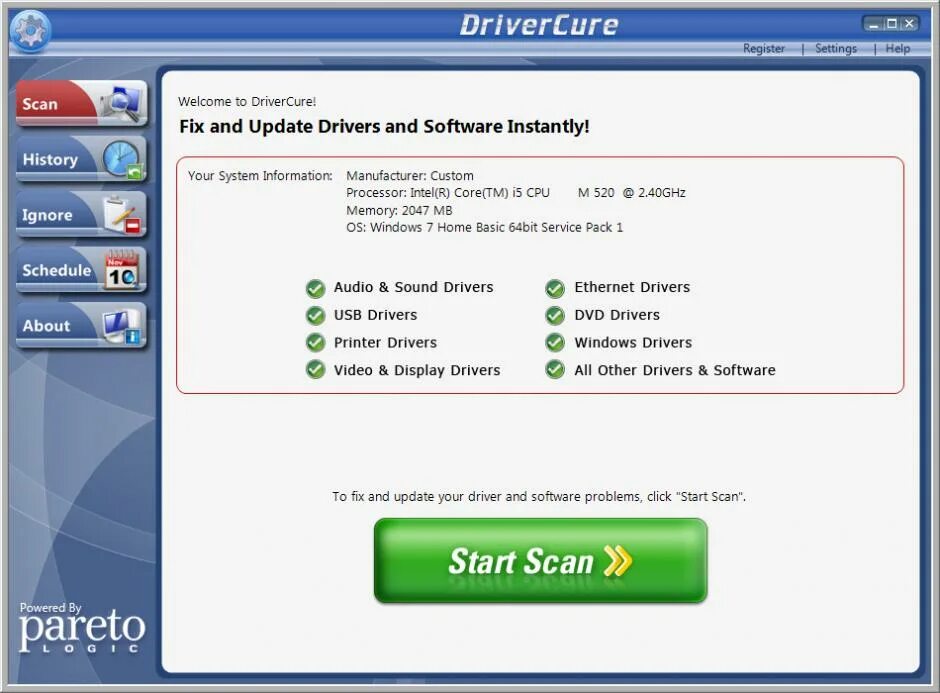Click checkmark beside Windows Drivers
The height and width of the screenshot is (693, 940).
pos(555,342)
